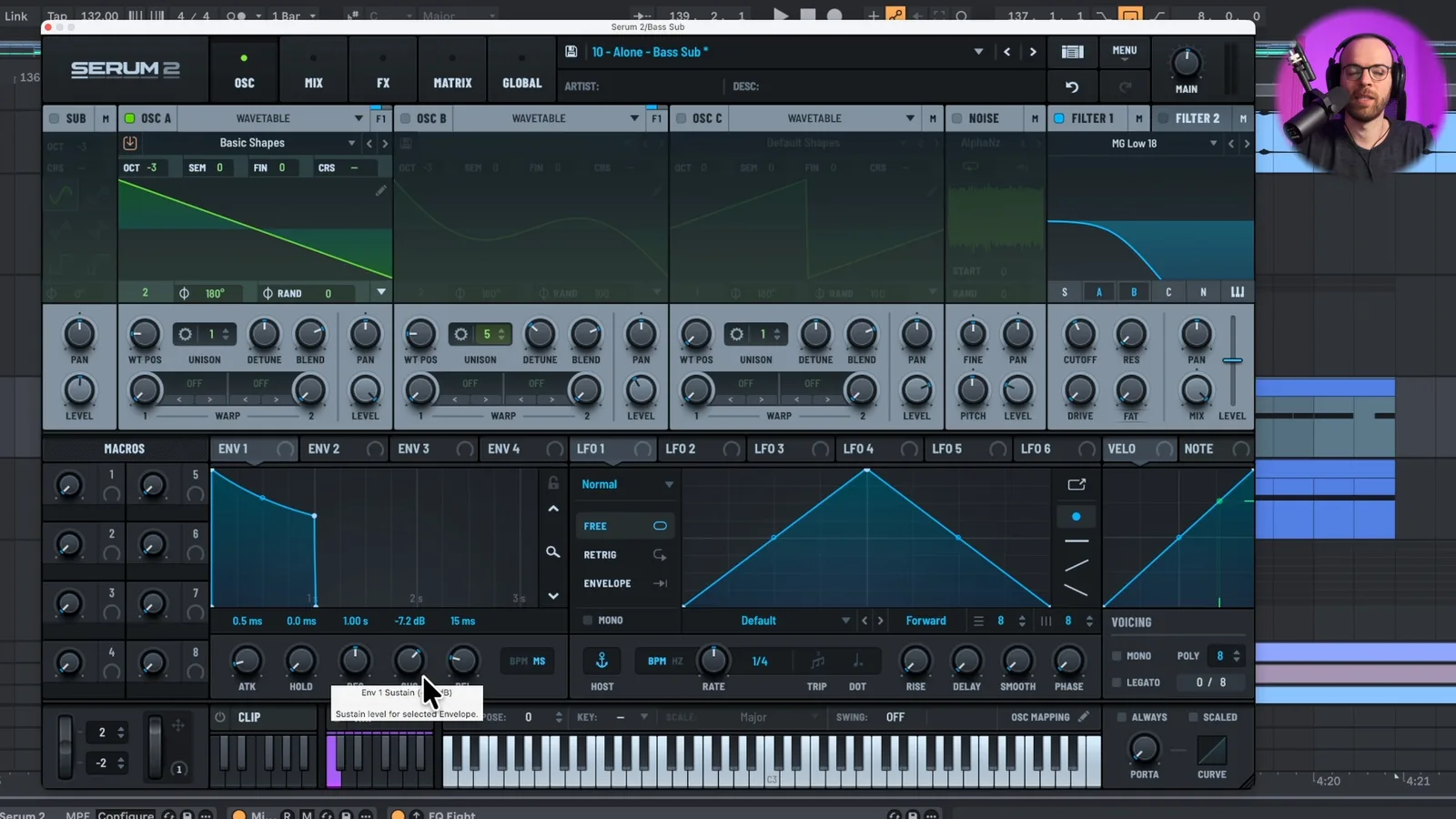Enable LFO MONO checkbox
The height and width of the screenshot is (819, 1456).
click(588, 620)
